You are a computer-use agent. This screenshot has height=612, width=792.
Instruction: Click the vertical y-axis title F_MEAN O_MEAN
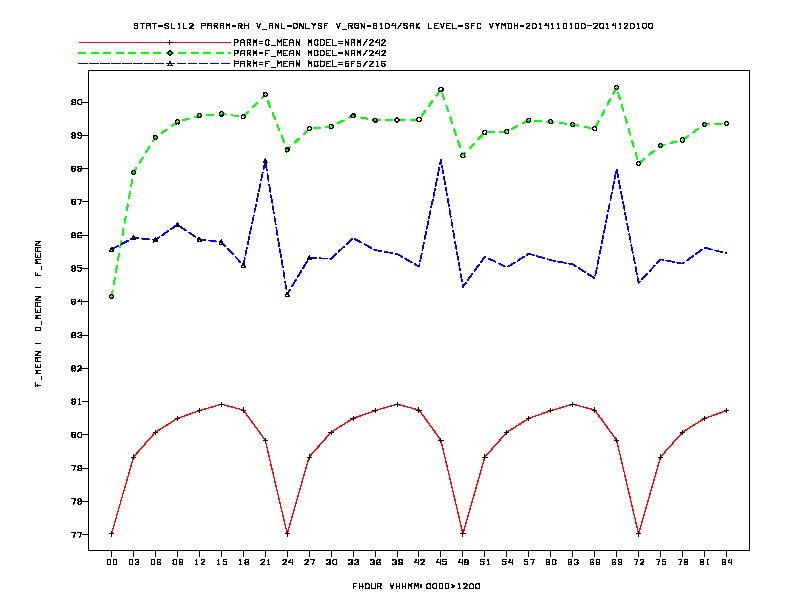coord(38,314)
